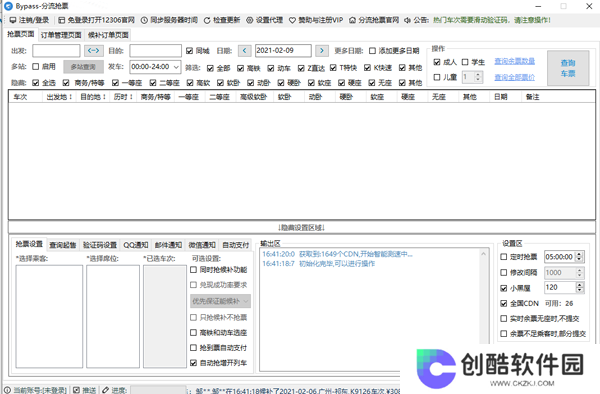Click the date field 2021-02-09
The width and height of the screenshot is (600, 394).
coord(283,50)
